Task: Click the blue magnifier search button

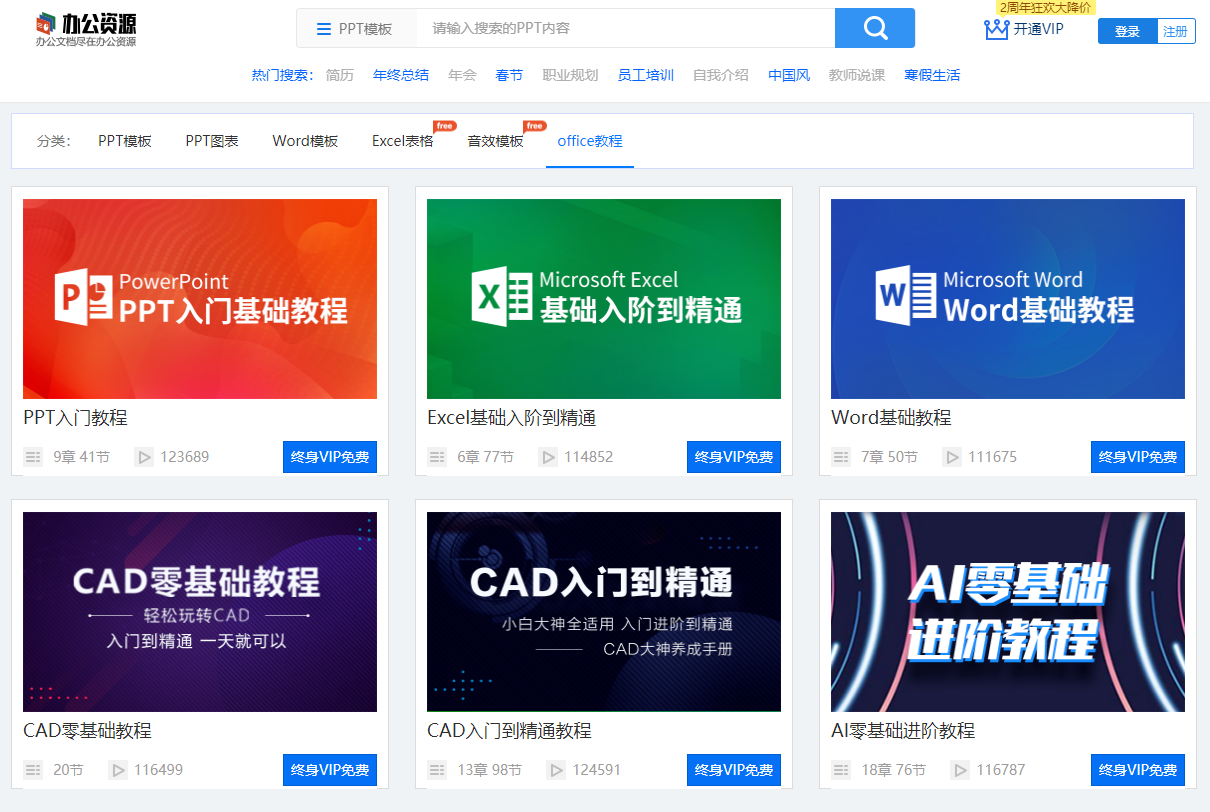Action: [875, 28]
